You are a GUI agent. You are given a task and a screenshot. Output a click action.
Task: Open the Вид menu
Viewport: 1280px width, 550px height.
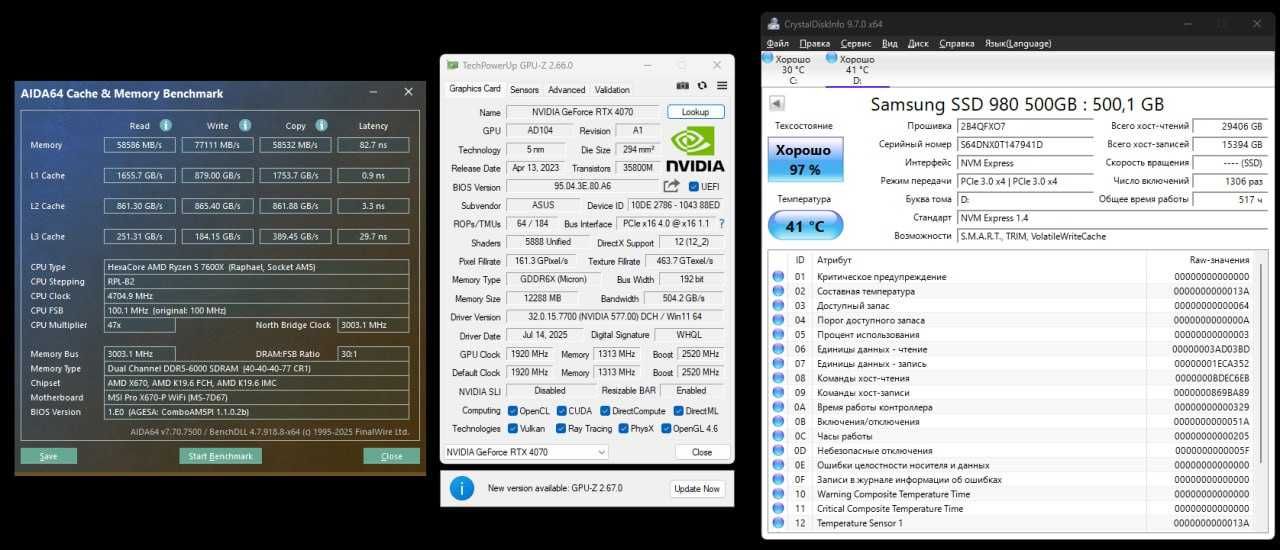point(890,44)
